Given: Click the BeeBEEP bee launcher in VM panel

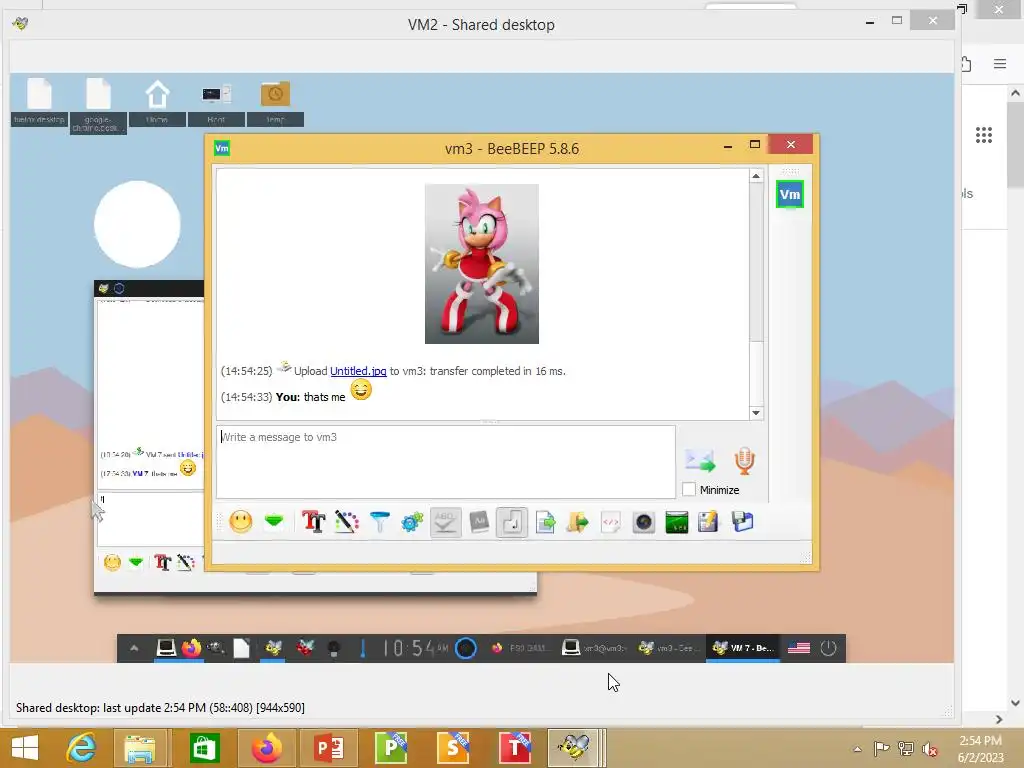Looking at the screenshot, I should click(x=273, y=648).
